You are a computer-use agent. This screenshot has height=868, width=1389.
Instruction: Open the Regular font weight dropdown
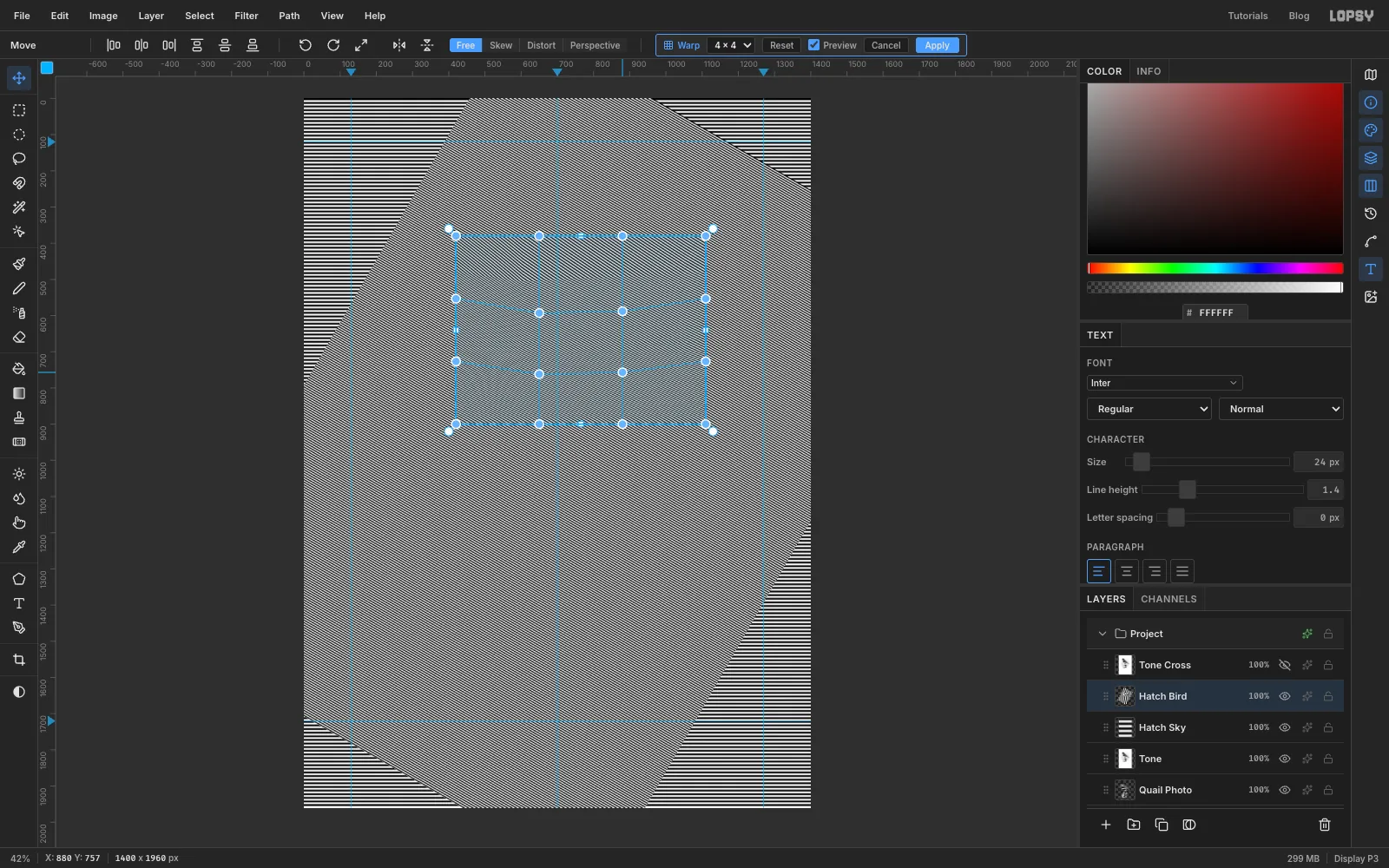coord(1149,409)
